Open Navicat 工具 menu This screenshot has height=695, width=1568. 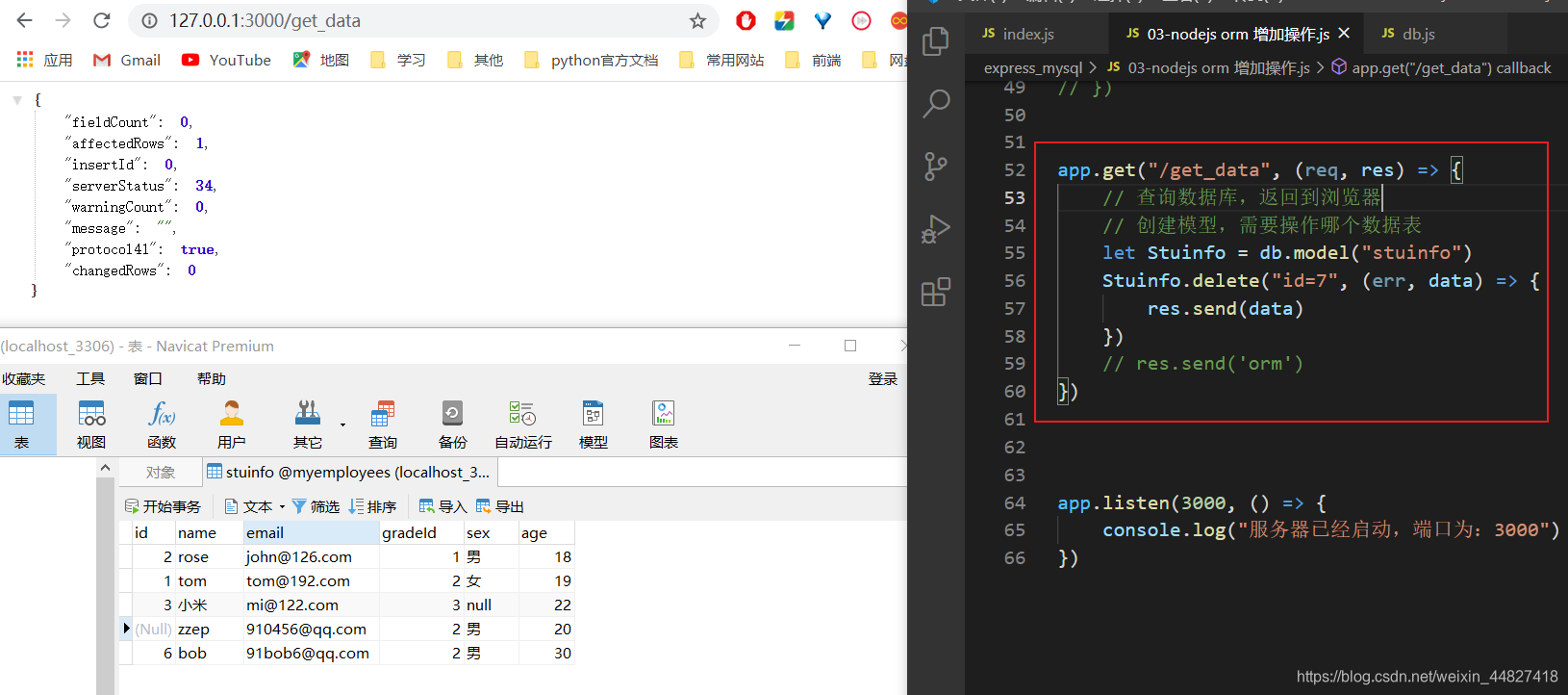pyautogui.click(x=90, y=378)
